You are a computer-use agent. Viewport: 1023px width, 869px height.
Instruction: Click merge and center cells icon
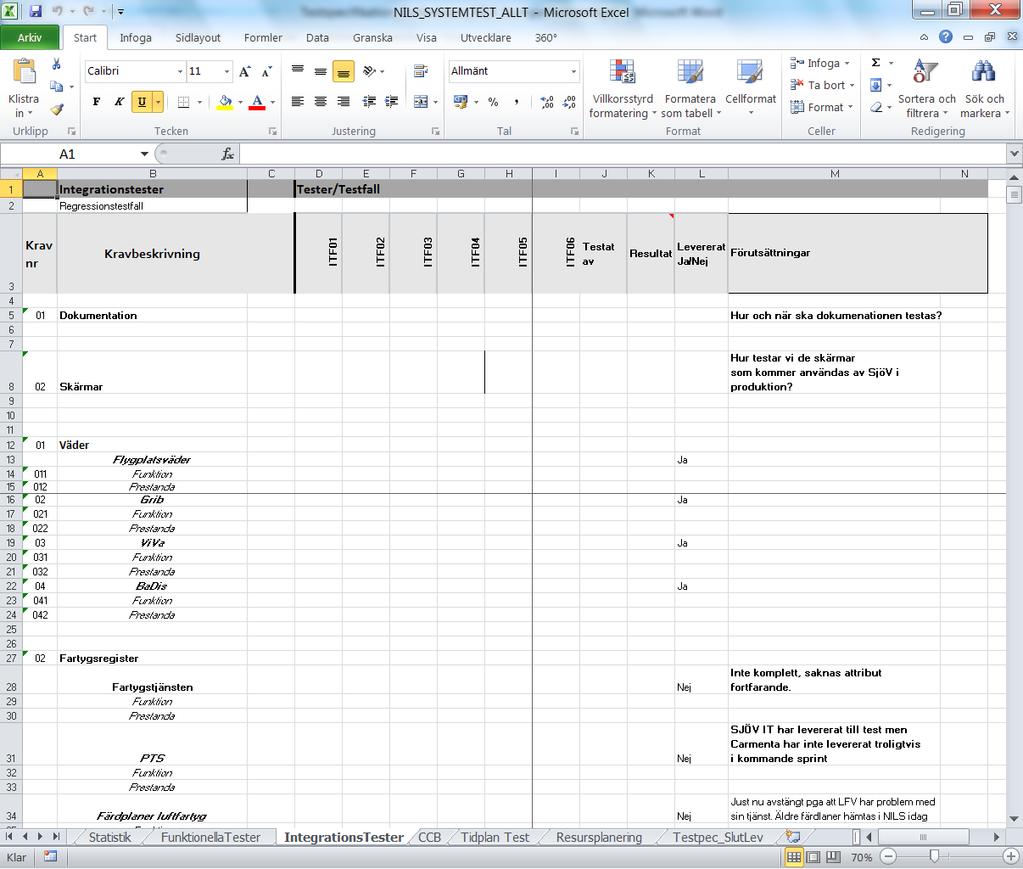point(421,101)
